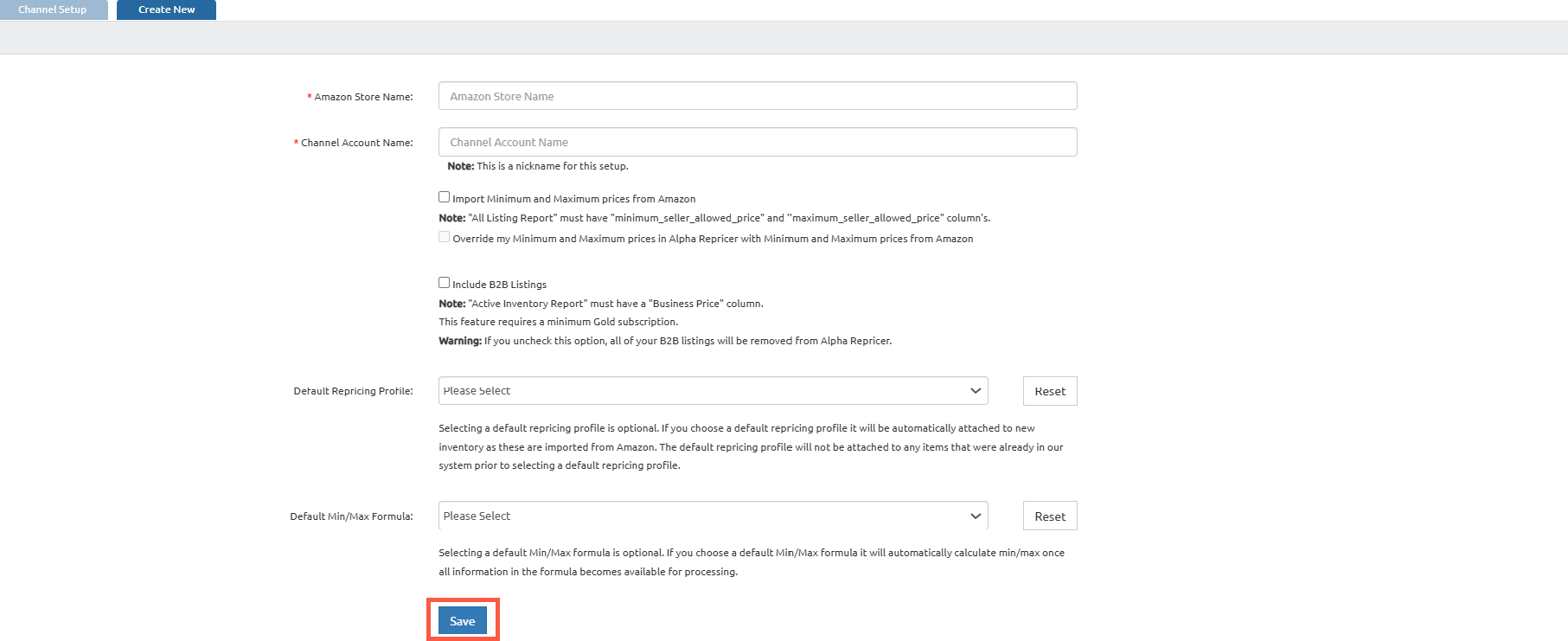Save the new channel setup
Image resolution: width=1568 pixels, height=641 pixels.
pos(463,621)
